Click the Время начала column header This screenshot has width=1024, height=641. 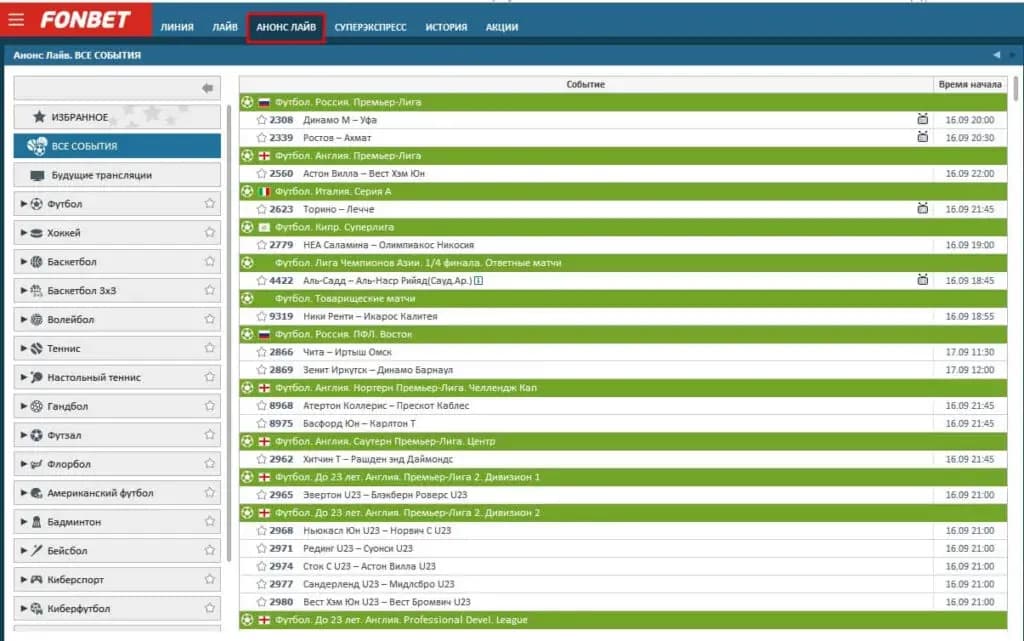pyautogui.click(x=970, y=84)
